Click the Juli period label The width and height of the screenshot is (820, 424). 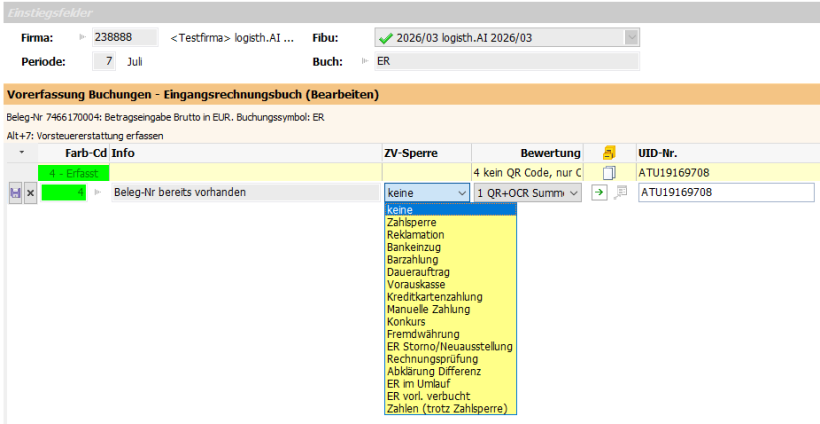[x=134, y=62]
